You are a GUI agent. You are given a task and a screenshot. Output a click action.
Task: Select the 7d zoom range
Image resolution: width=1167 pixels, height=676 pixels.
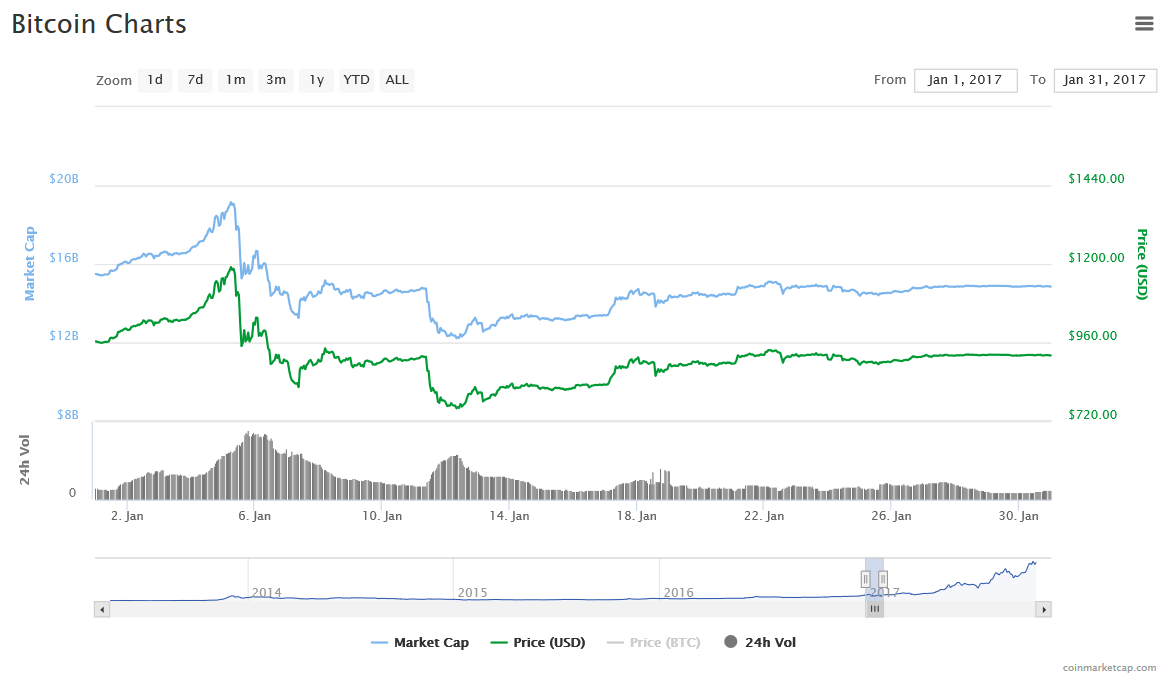[x=195, y=80]
